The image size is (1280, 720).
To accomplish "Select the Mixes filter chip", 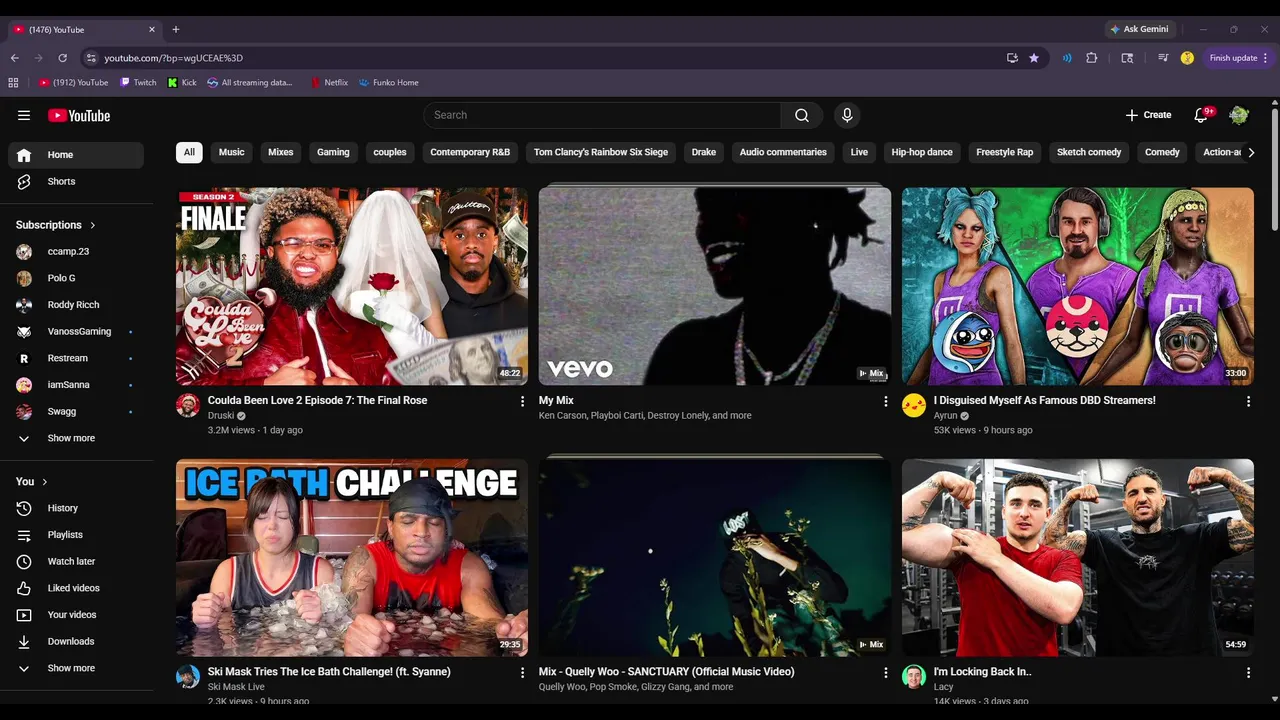I will 281,152.
